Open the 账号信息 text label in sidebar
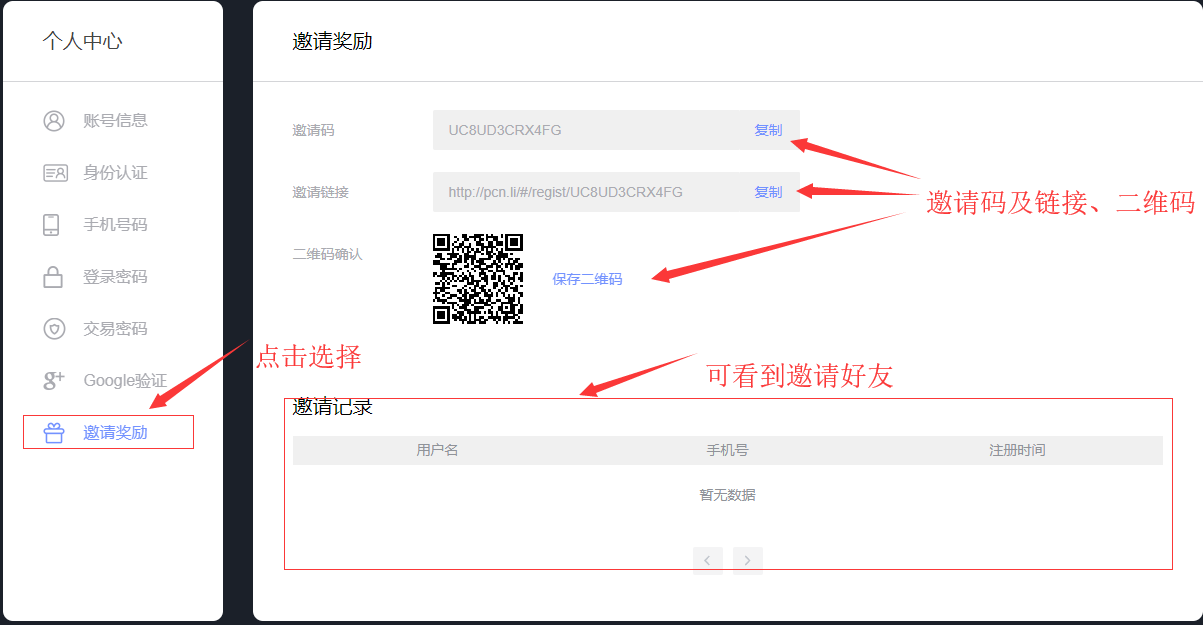The width and height of the screenshot is (1203, 625). (115, 121)
